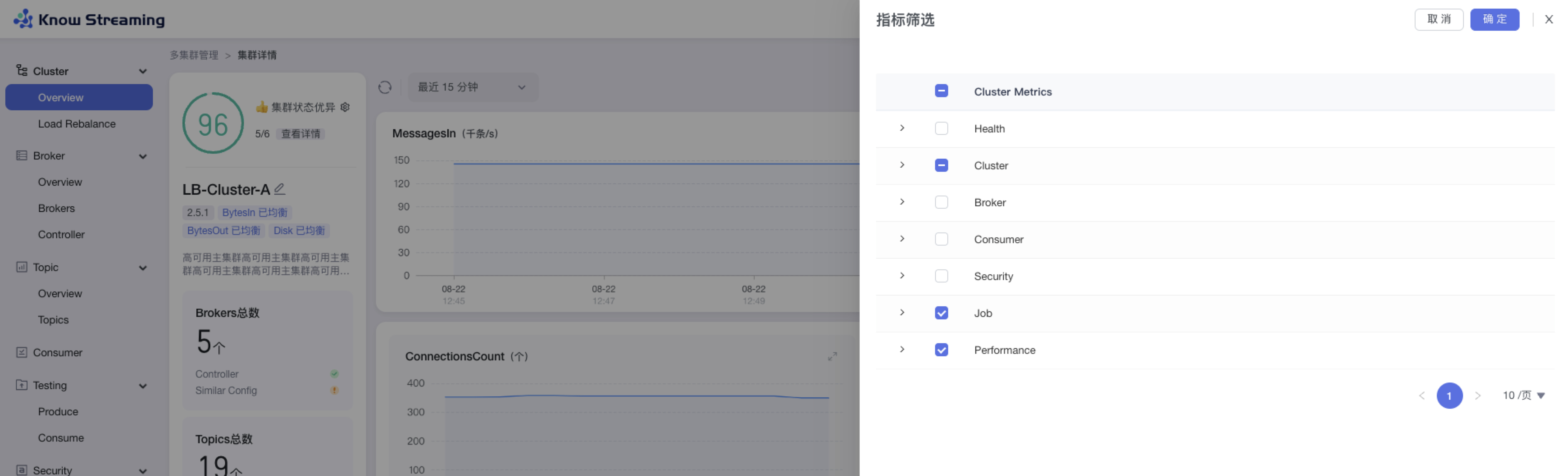Check the Health metrics checkbox
1568x476 pixels.
(941, 128)
